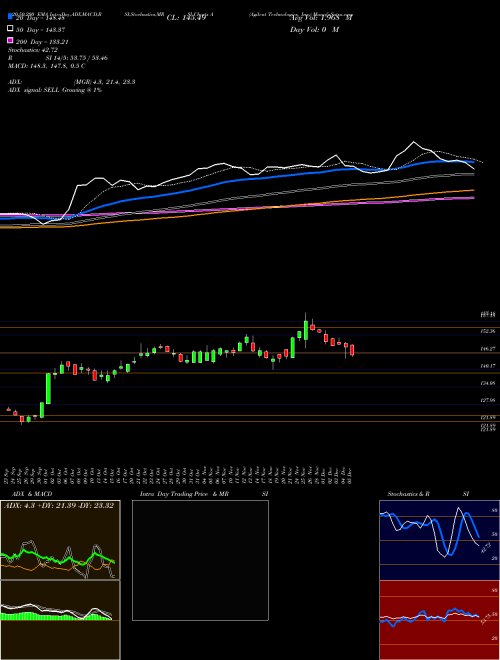500x660 pixels.
Task: Click the large green candle on 01 Oct
Action: pos(48,389)
